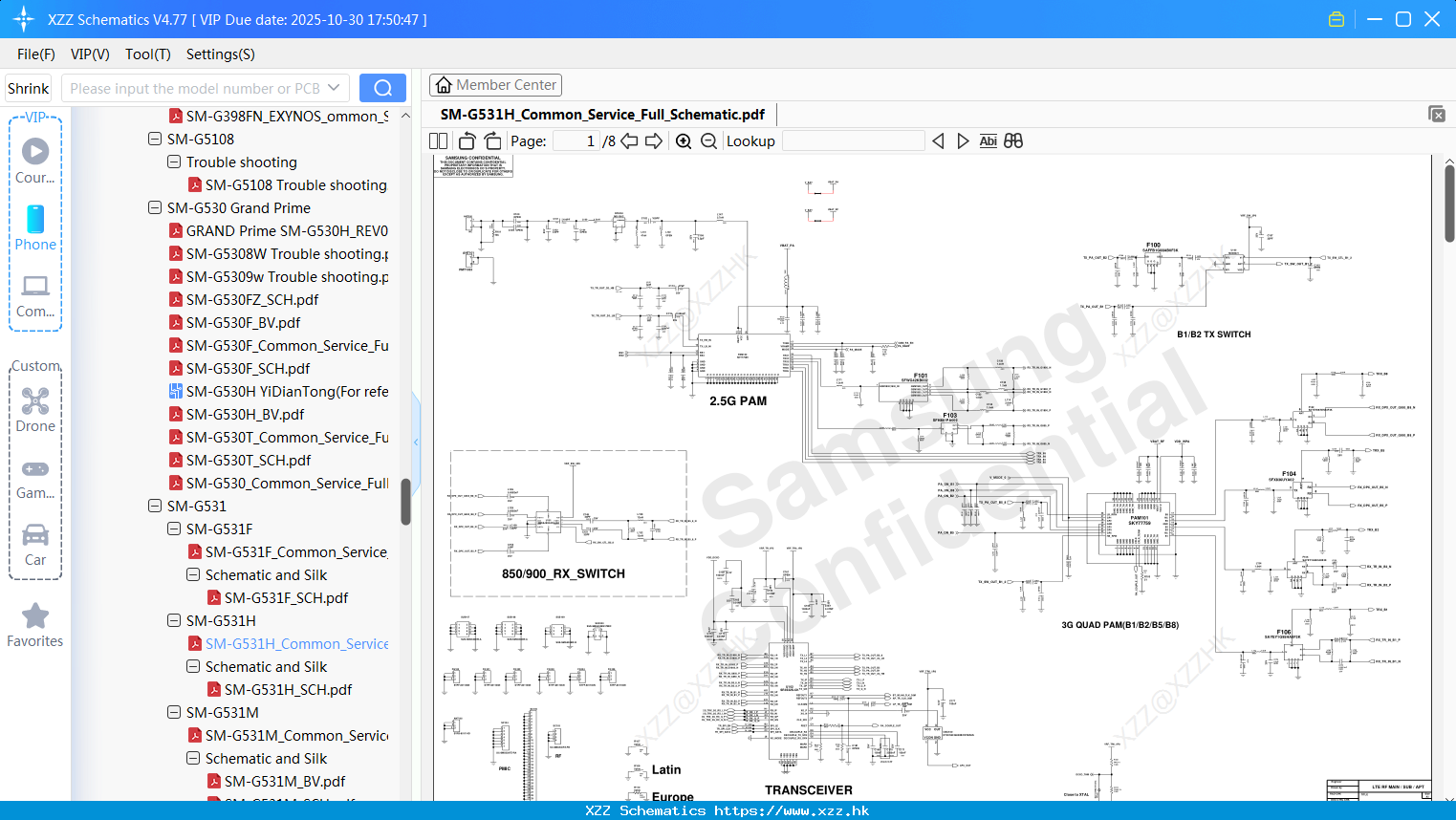Zoom out of the schematic
1456x820 pixels.
708,140
